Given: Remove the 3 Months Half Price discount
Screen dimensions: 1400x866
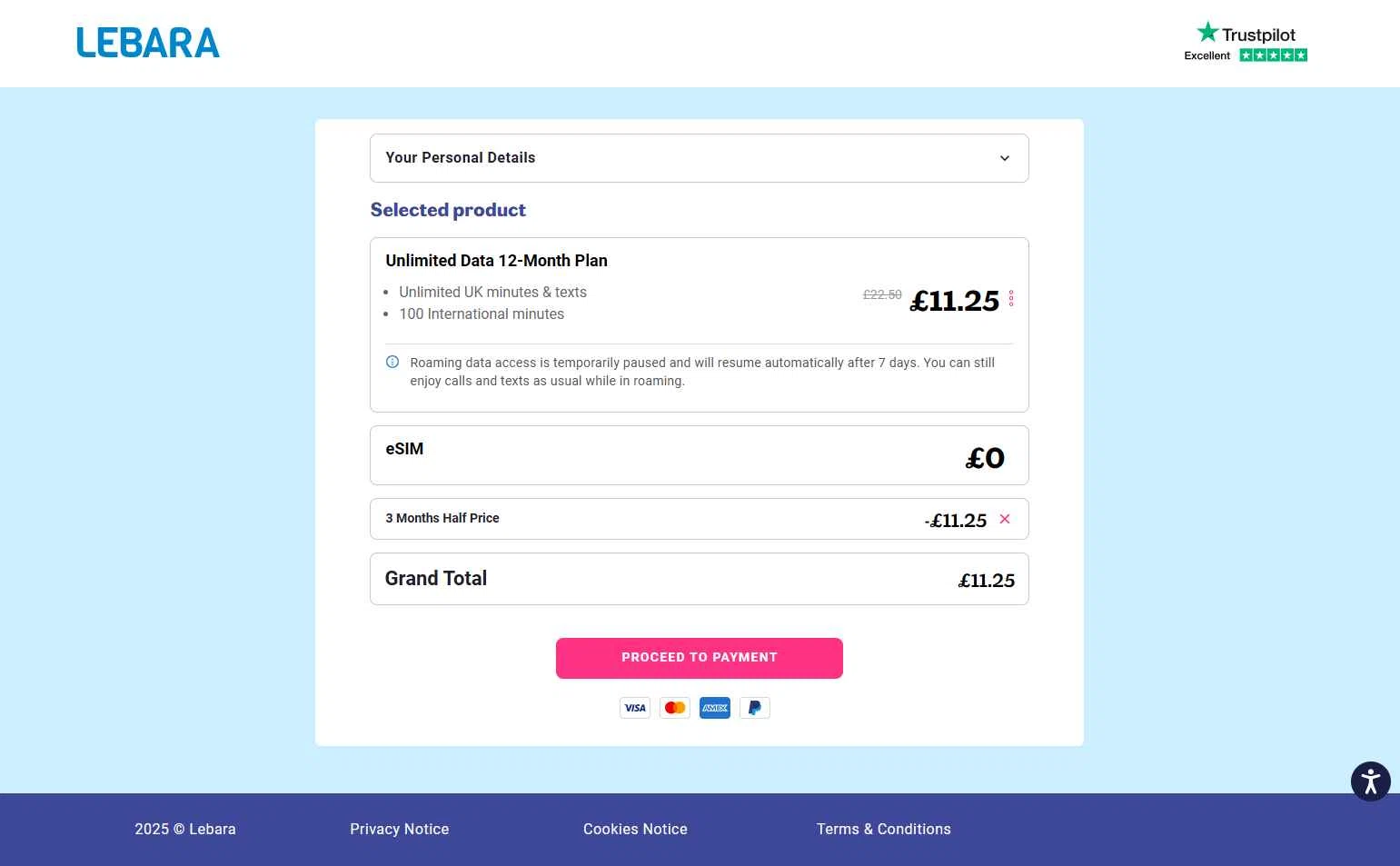Looking at the screenshot, I should (1005, 519).
